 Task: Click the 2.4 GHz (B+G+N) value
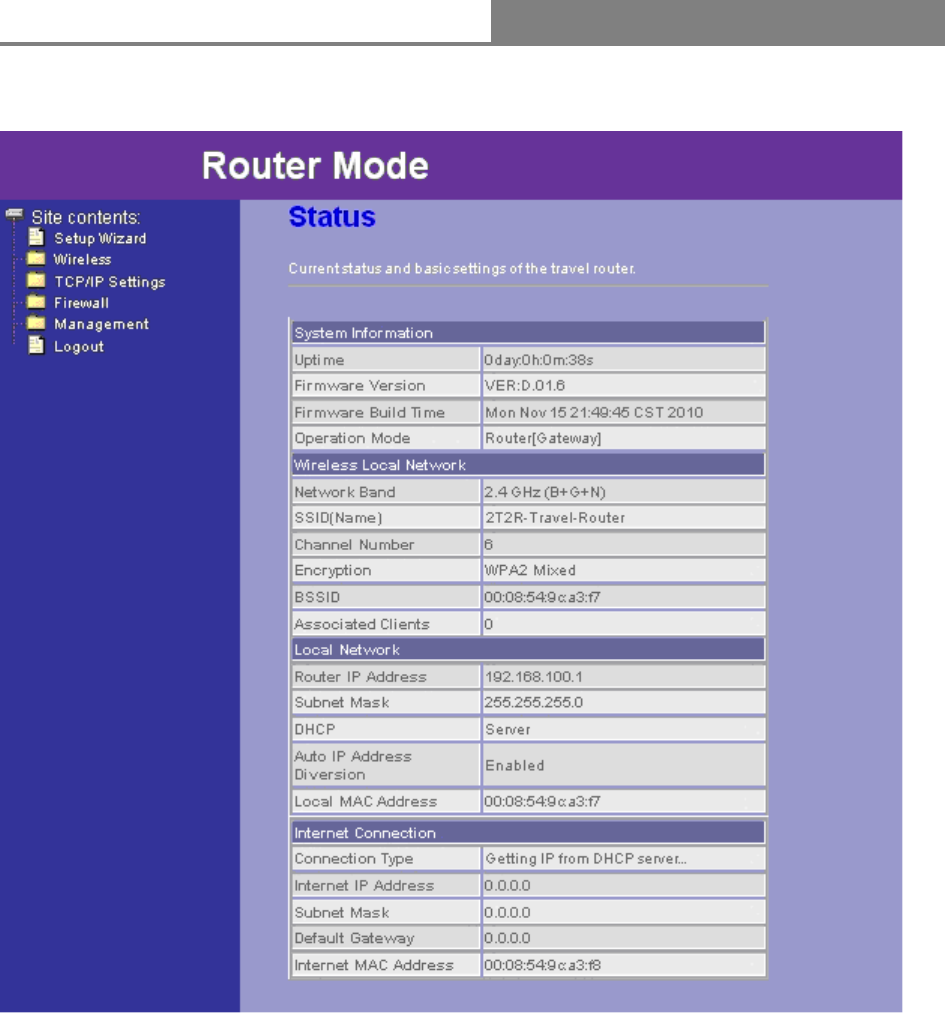click(x=545, y=492)
